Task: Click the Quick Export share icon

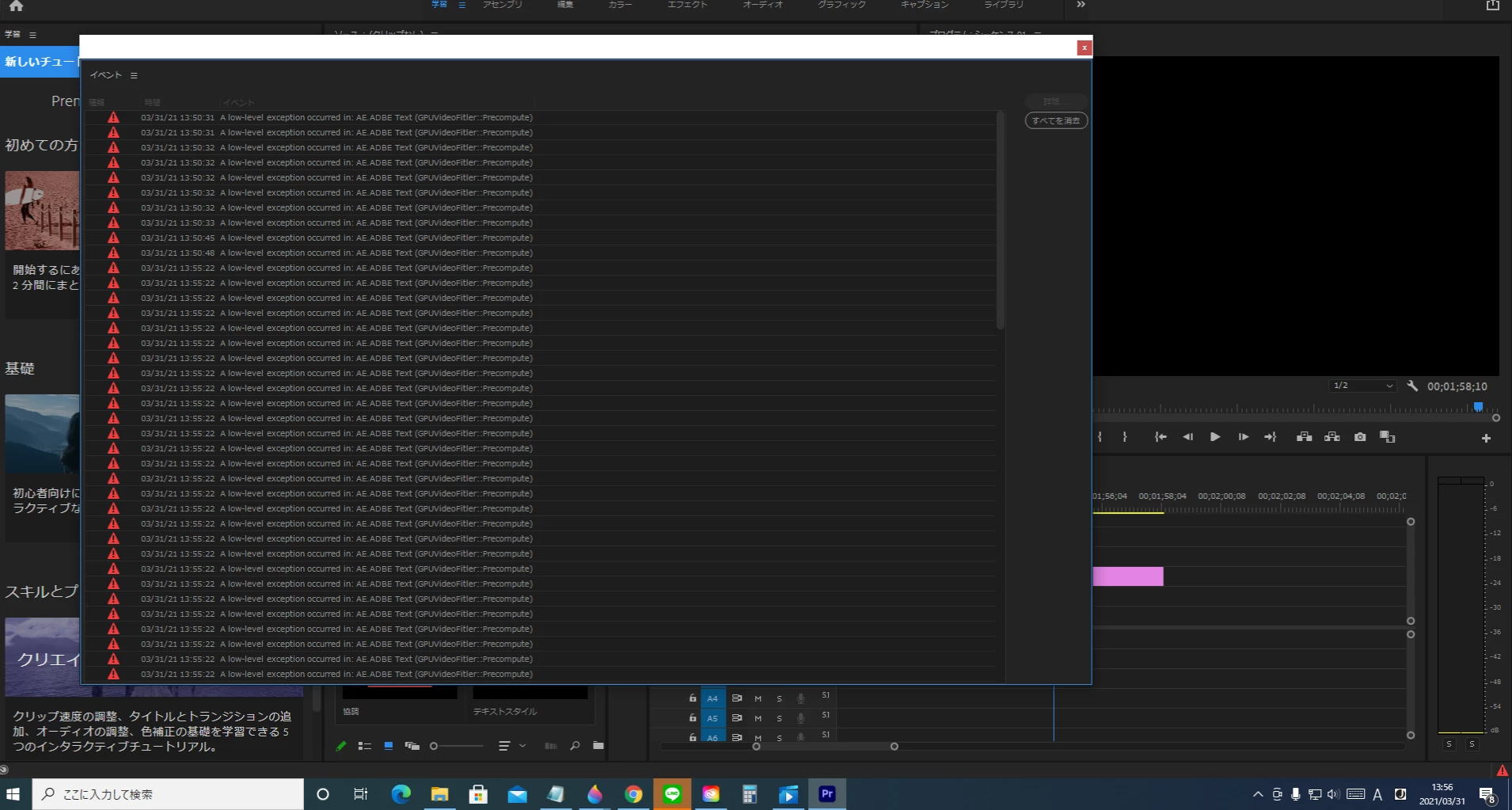Action: click(1493, 5)
